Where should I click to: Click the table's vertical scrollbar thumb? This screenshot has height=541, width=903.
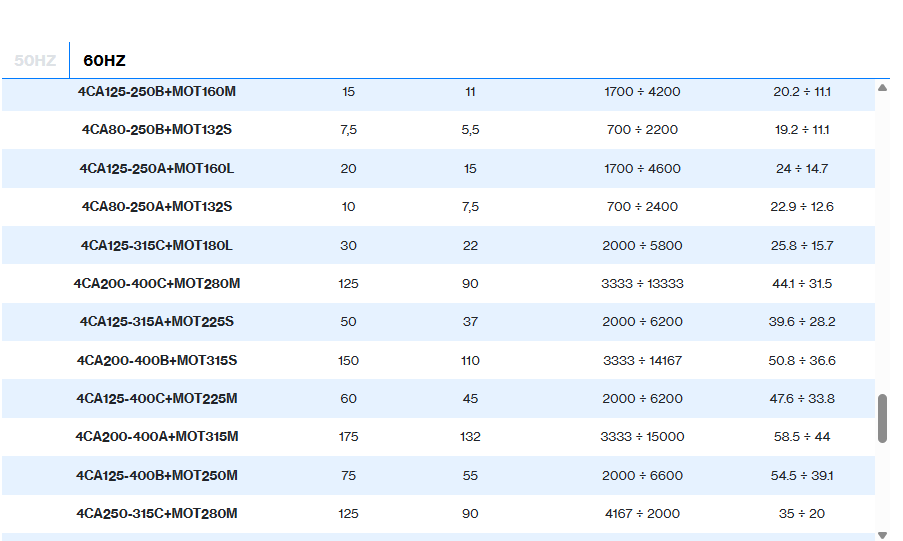pyautogui.click(x=882, y=418)
